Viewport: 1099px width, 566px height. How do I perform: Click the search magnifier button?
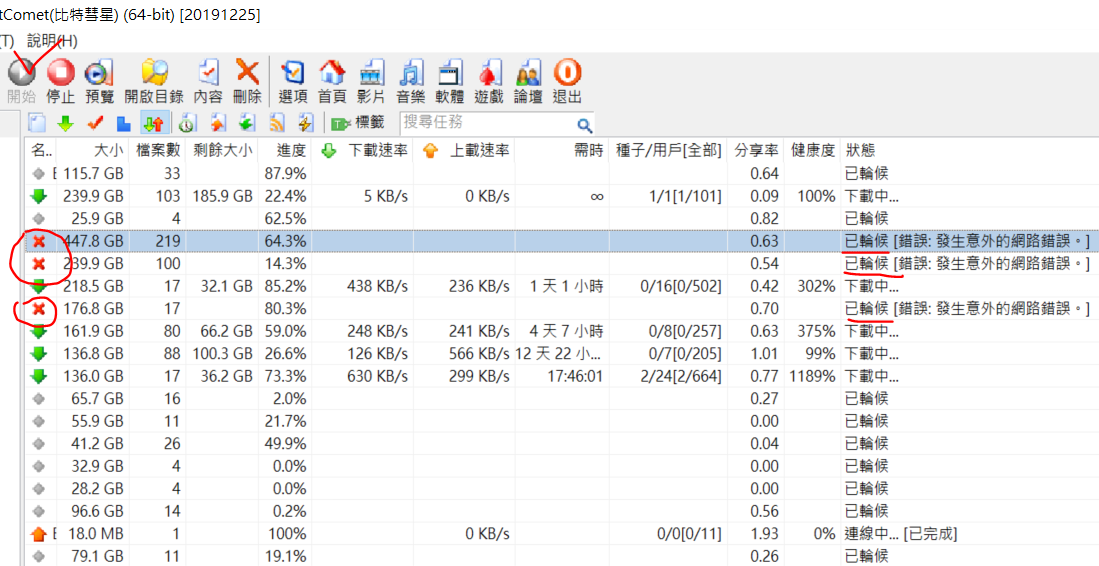[584, 124]
